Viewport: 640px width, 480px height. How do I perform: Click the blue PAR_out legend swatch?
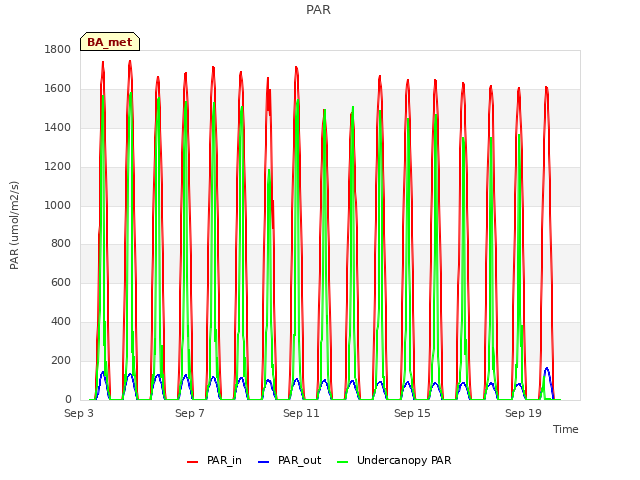[x=264, y=462]
